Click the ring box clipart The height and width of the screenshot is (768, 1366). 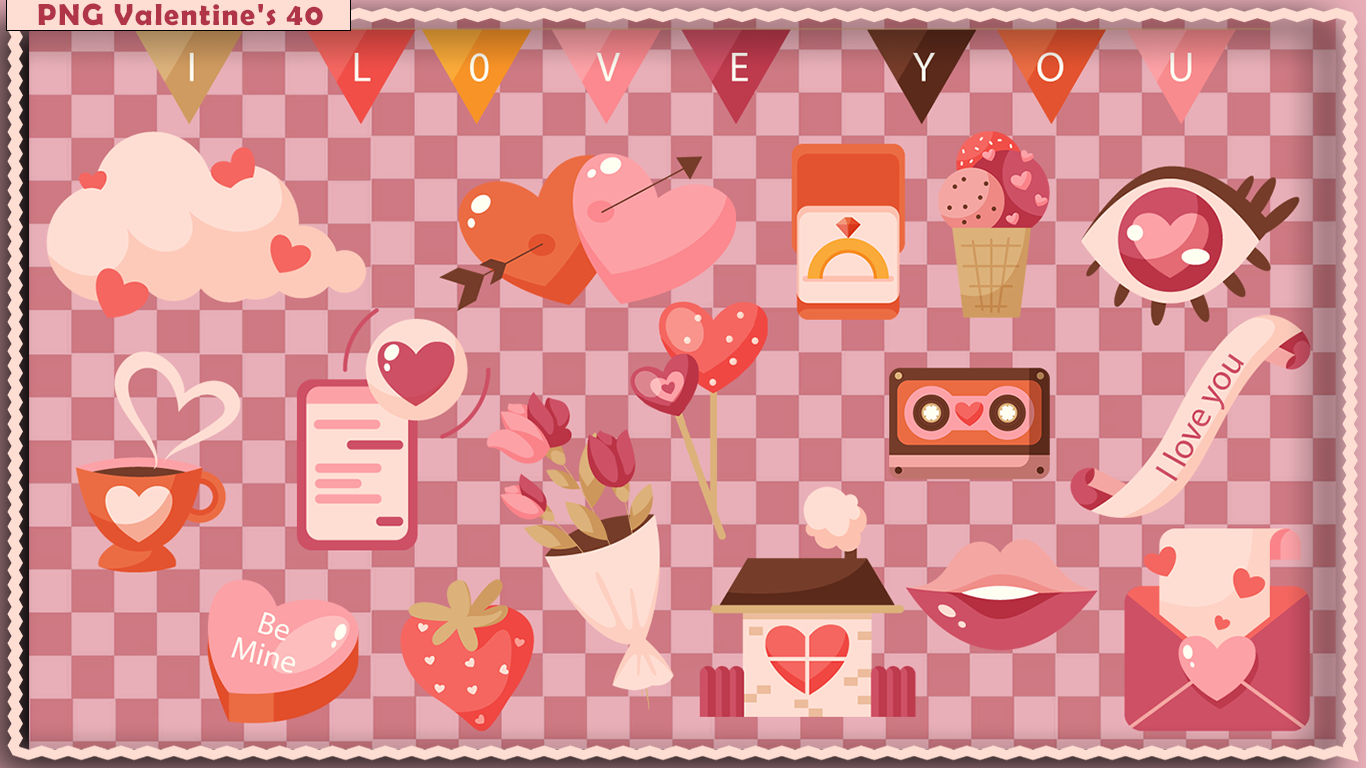(x=848, y=232)
